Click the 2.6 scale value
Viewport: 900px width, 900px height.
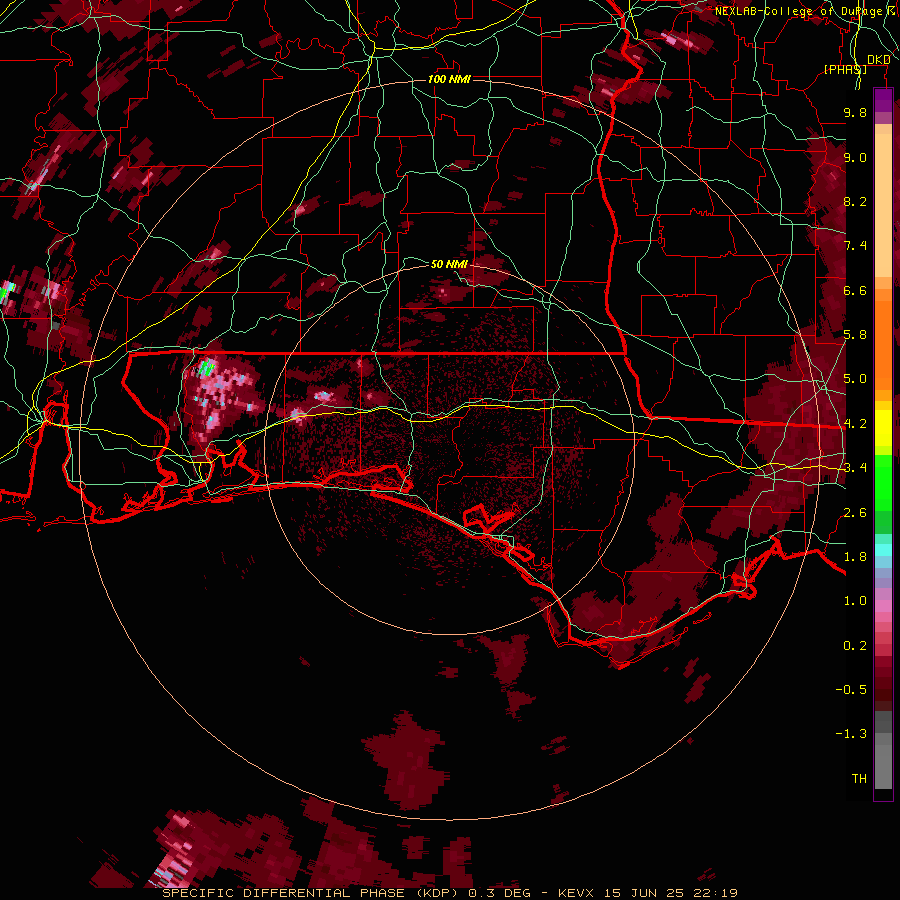coord(855,513)
